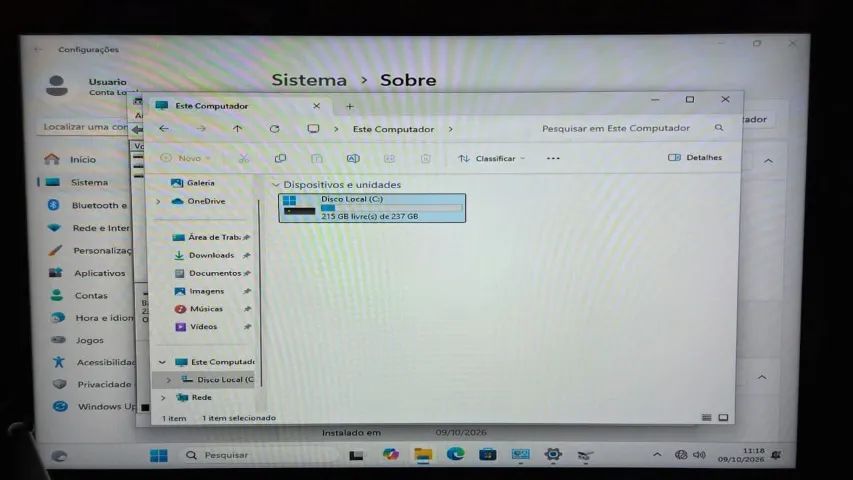Go back in File Explorer
Image resolution: width=853 pixels, height=480 pixels.
click(x=164, y=128)
